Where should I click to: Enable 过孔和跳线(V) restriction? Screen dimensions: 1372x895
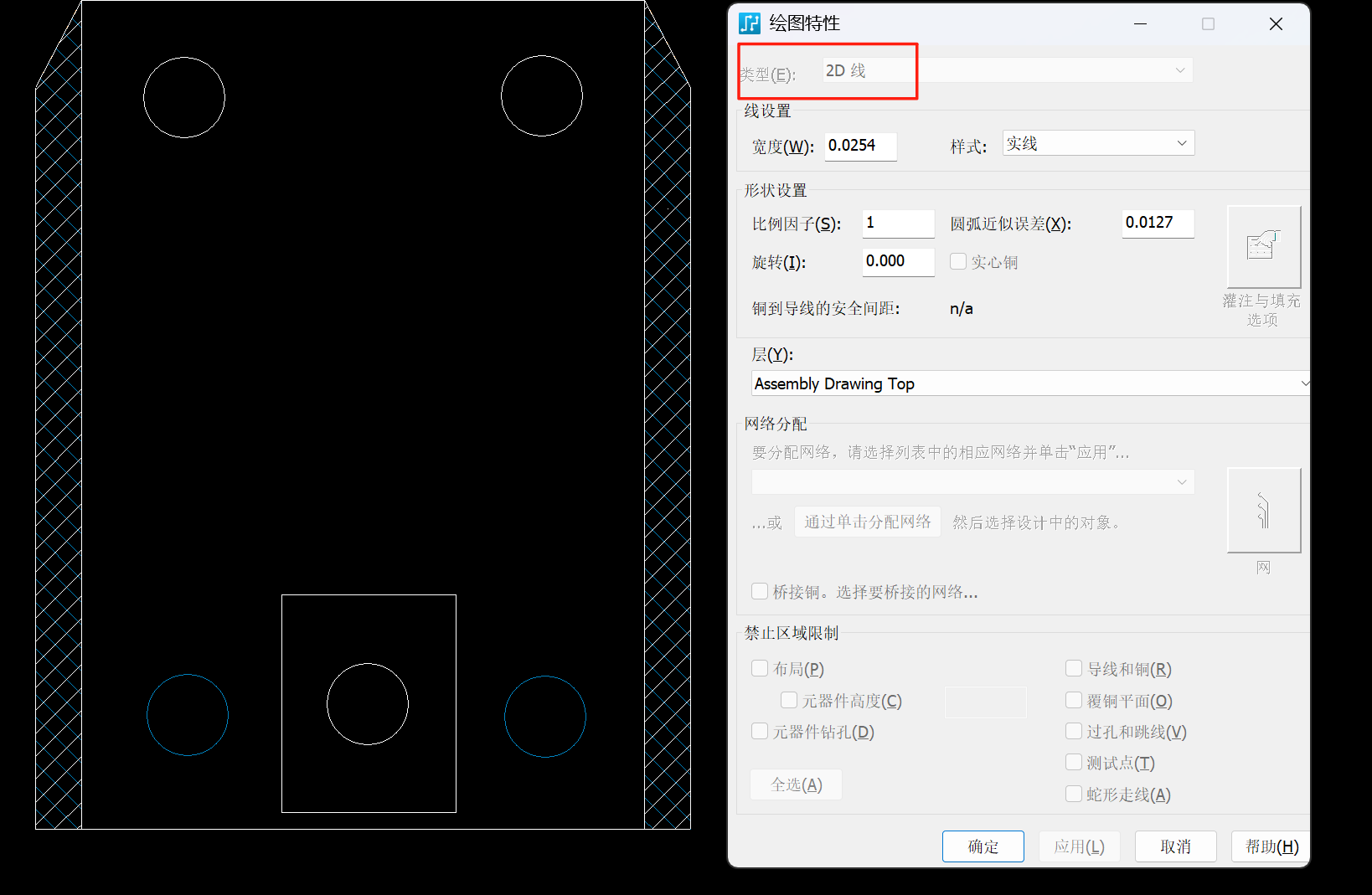[1073, 731]
